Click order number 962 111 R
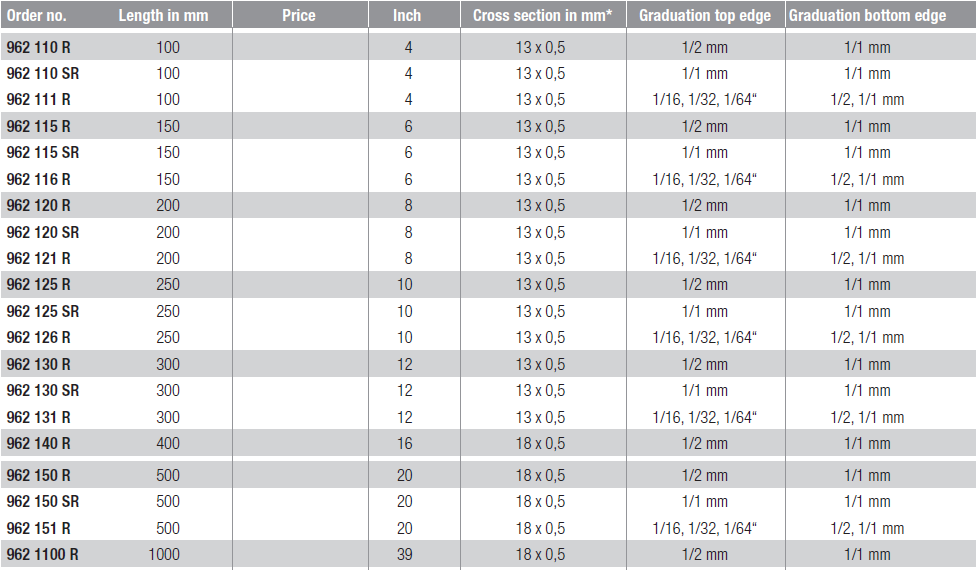Viewport: 978px width, 570px height. point(39,99)
